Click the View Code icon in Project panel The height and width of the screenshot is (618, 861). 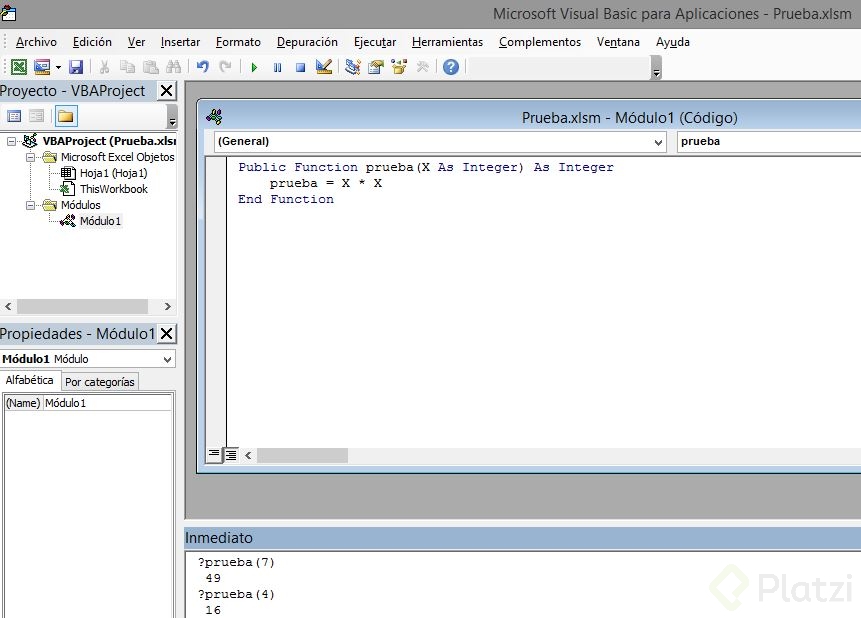pos(14,116)
